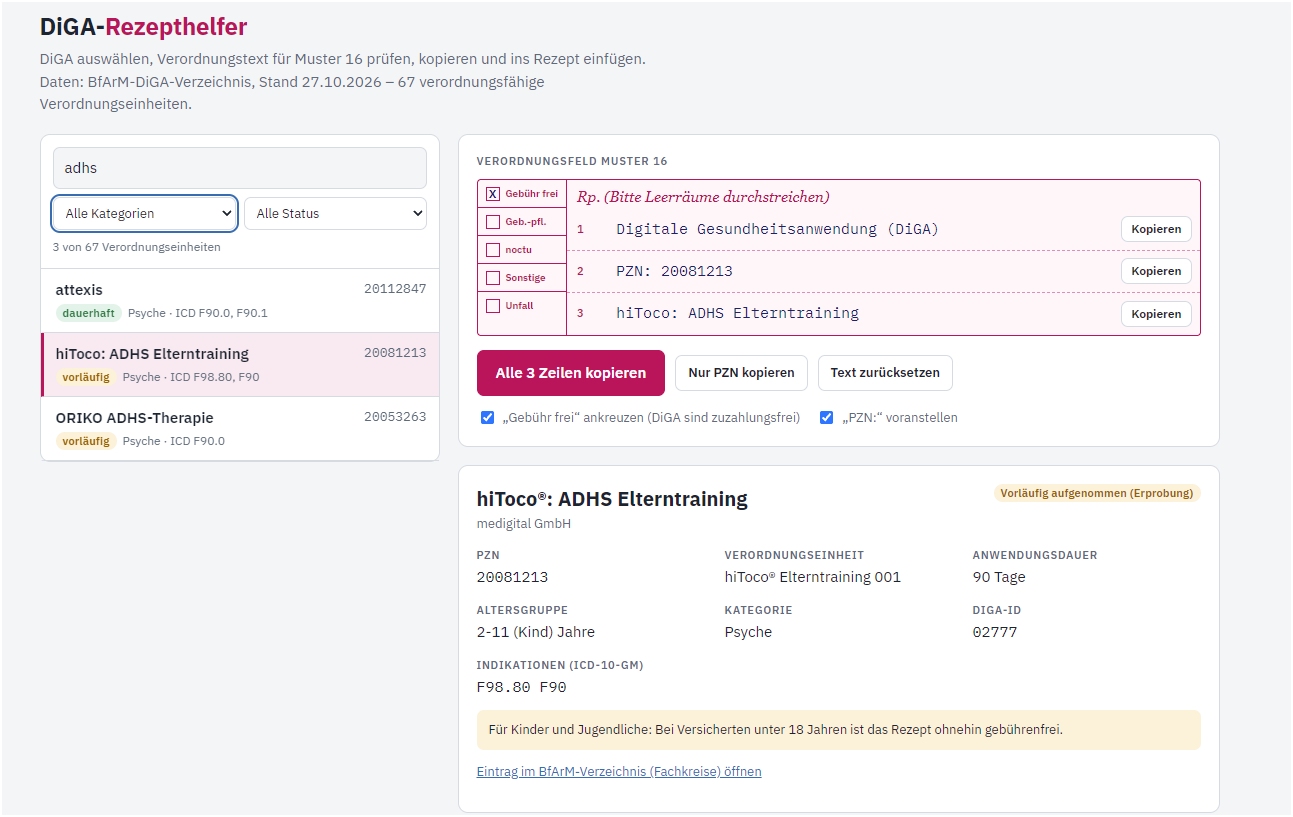Select the attexis list entry
The height and width of the screenshot is (817, 1293).
point(240,301)
